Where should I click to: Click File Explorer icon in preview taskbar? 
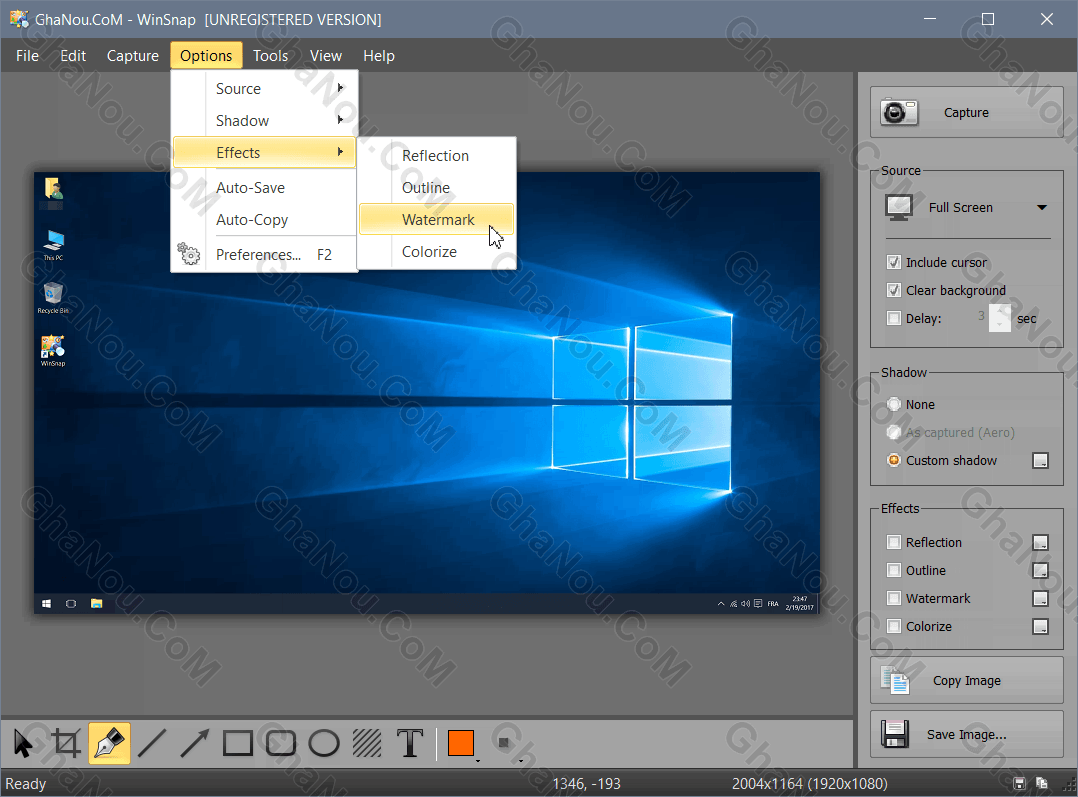click(96, 604)
